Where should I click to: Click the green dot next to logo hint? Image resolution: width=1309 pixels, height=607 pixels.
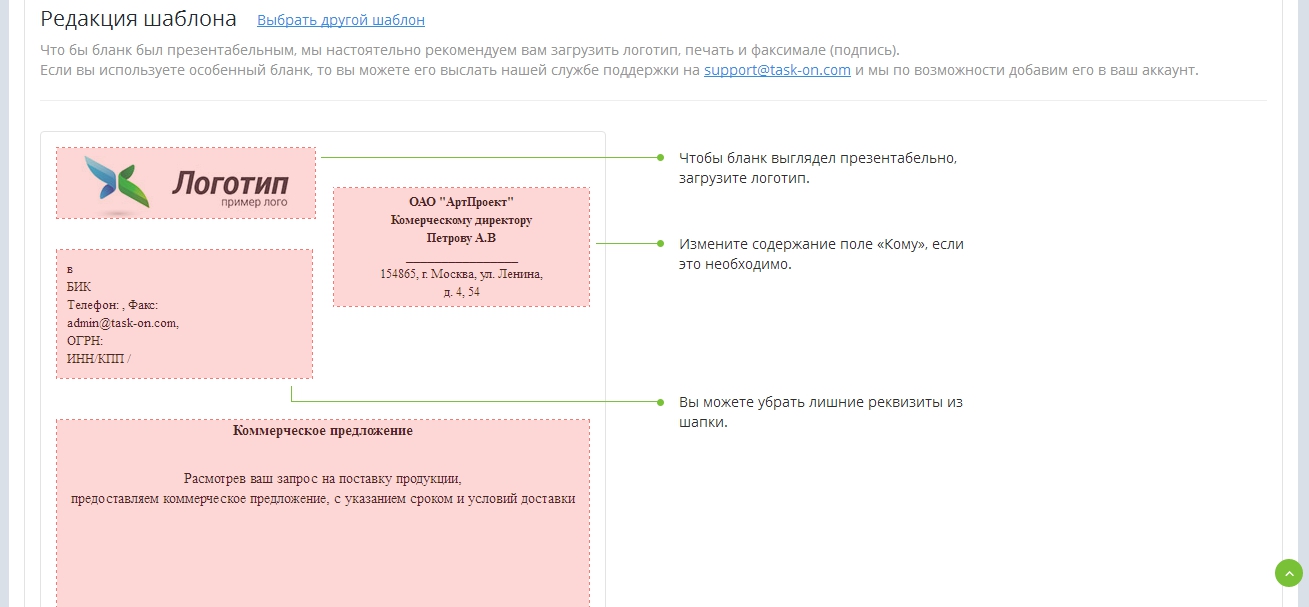[x=660, y=158]
